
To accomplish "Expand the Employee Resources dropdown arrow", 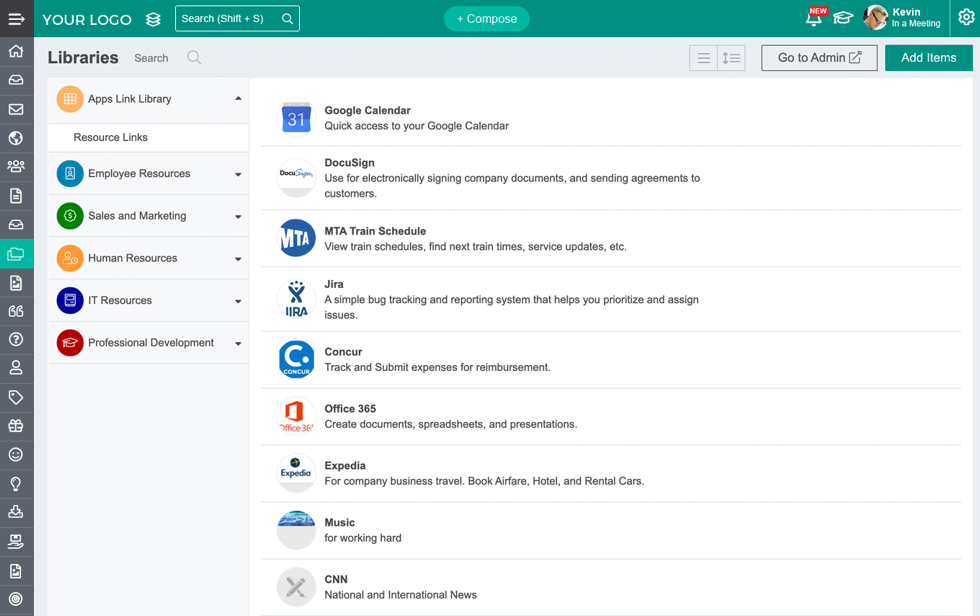I will coord(238,174).
